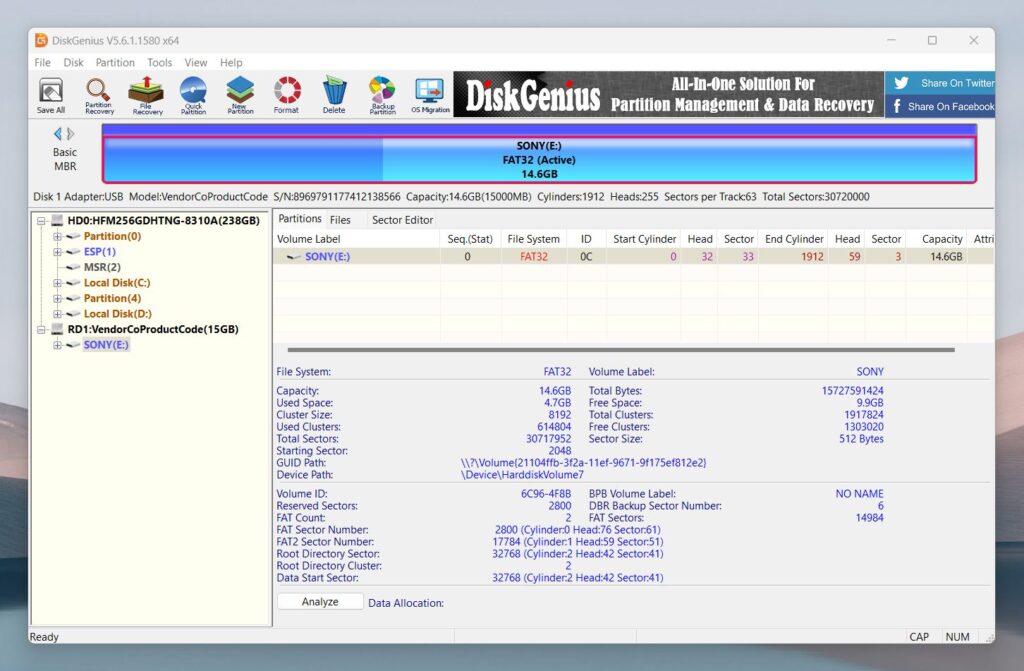1024x671 pixels.
Task: Open the Format tool
Action: [x=287, y=94]
